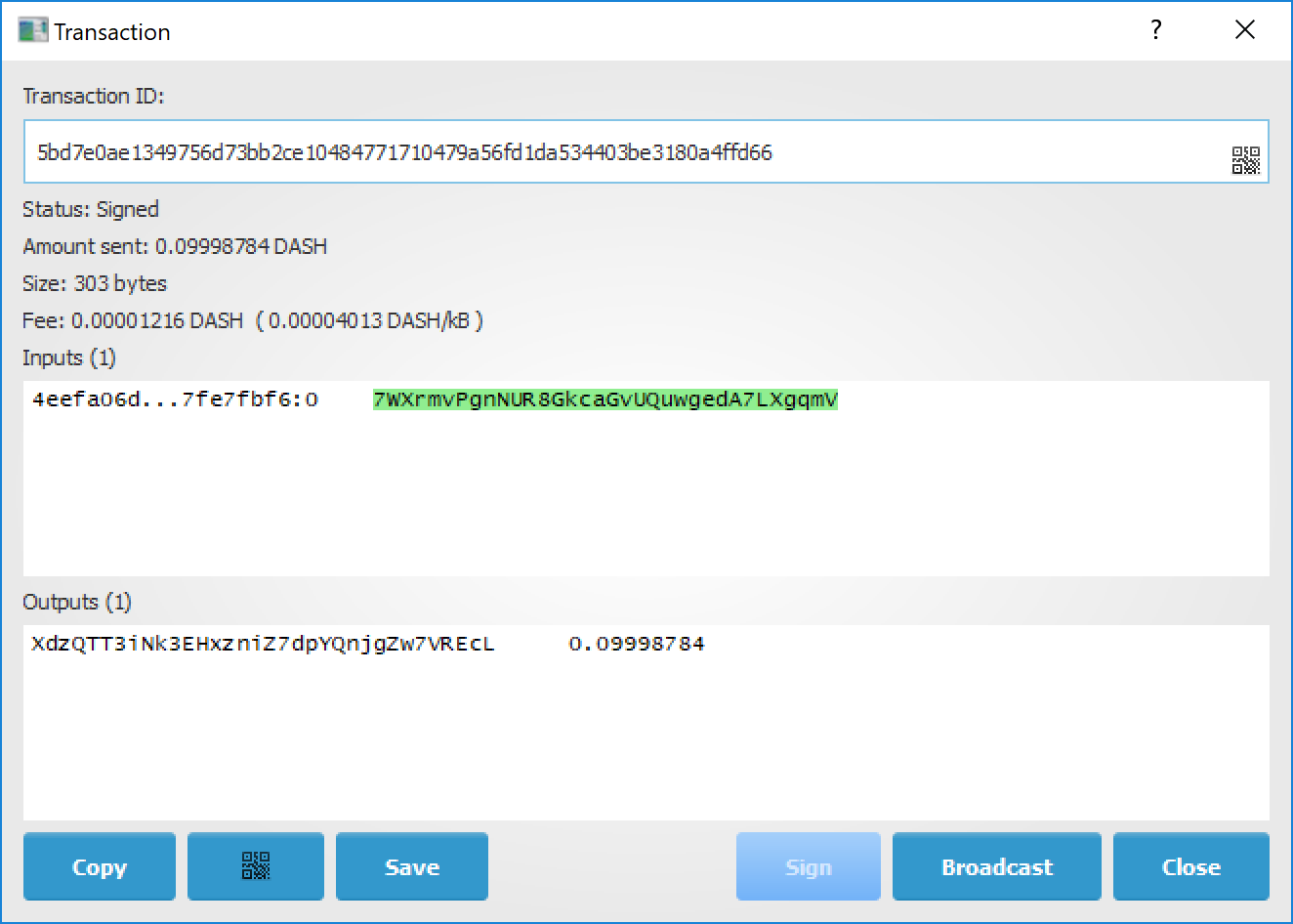The width and height of the screenshot is (1293, 924).
Task: Show QR code from the Transaction ID field
Action: tap(1245, 160)
